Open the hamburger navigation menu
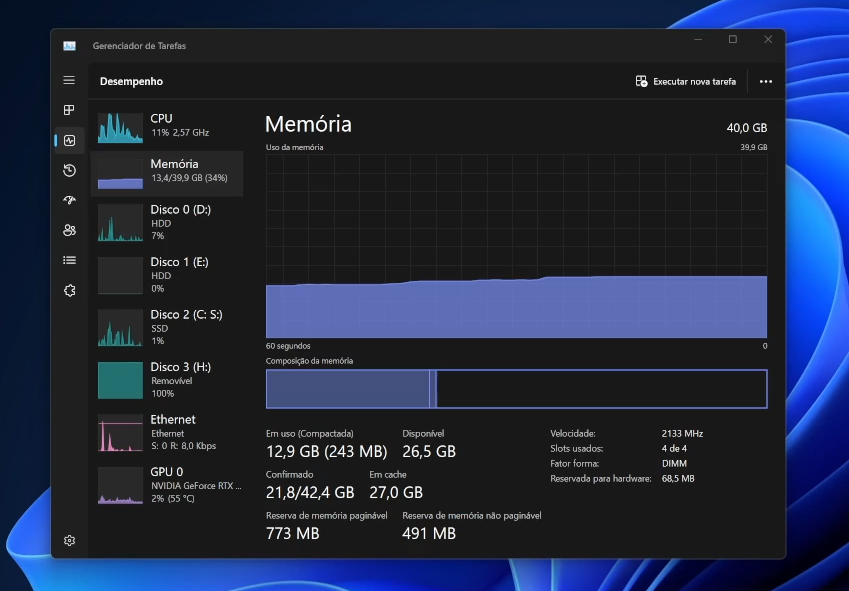This screenshot has width=849, height=591. 69,80
